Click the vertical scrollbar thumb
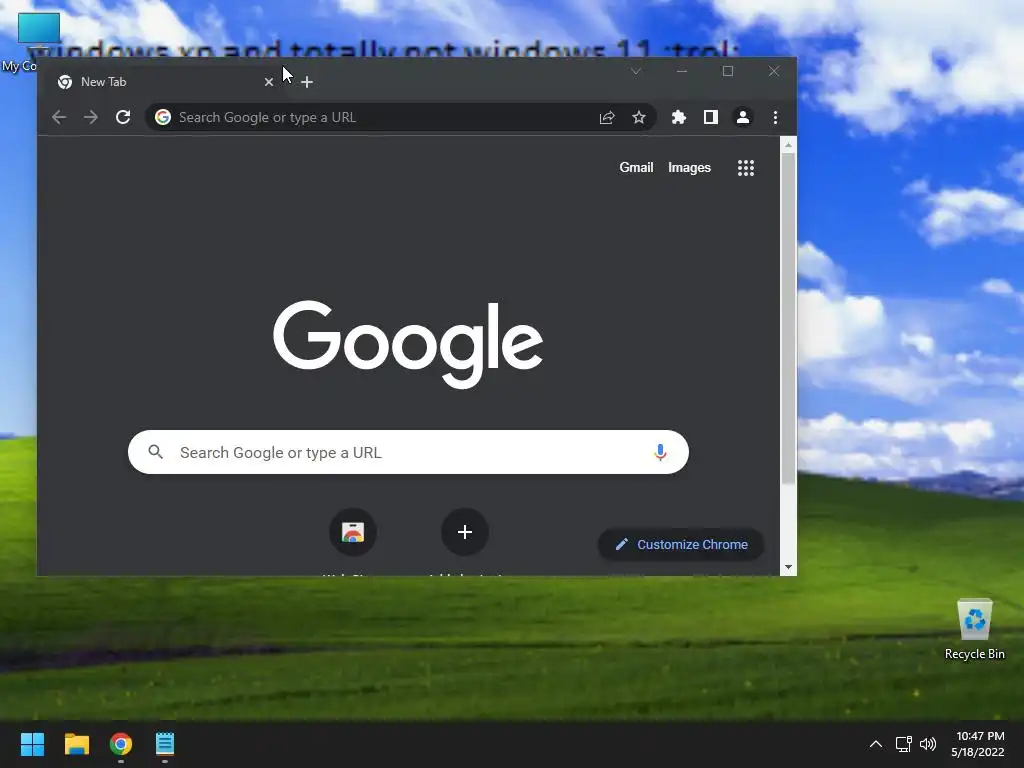The width and height of the screenshot is (1024, 768). click(788, 319)
